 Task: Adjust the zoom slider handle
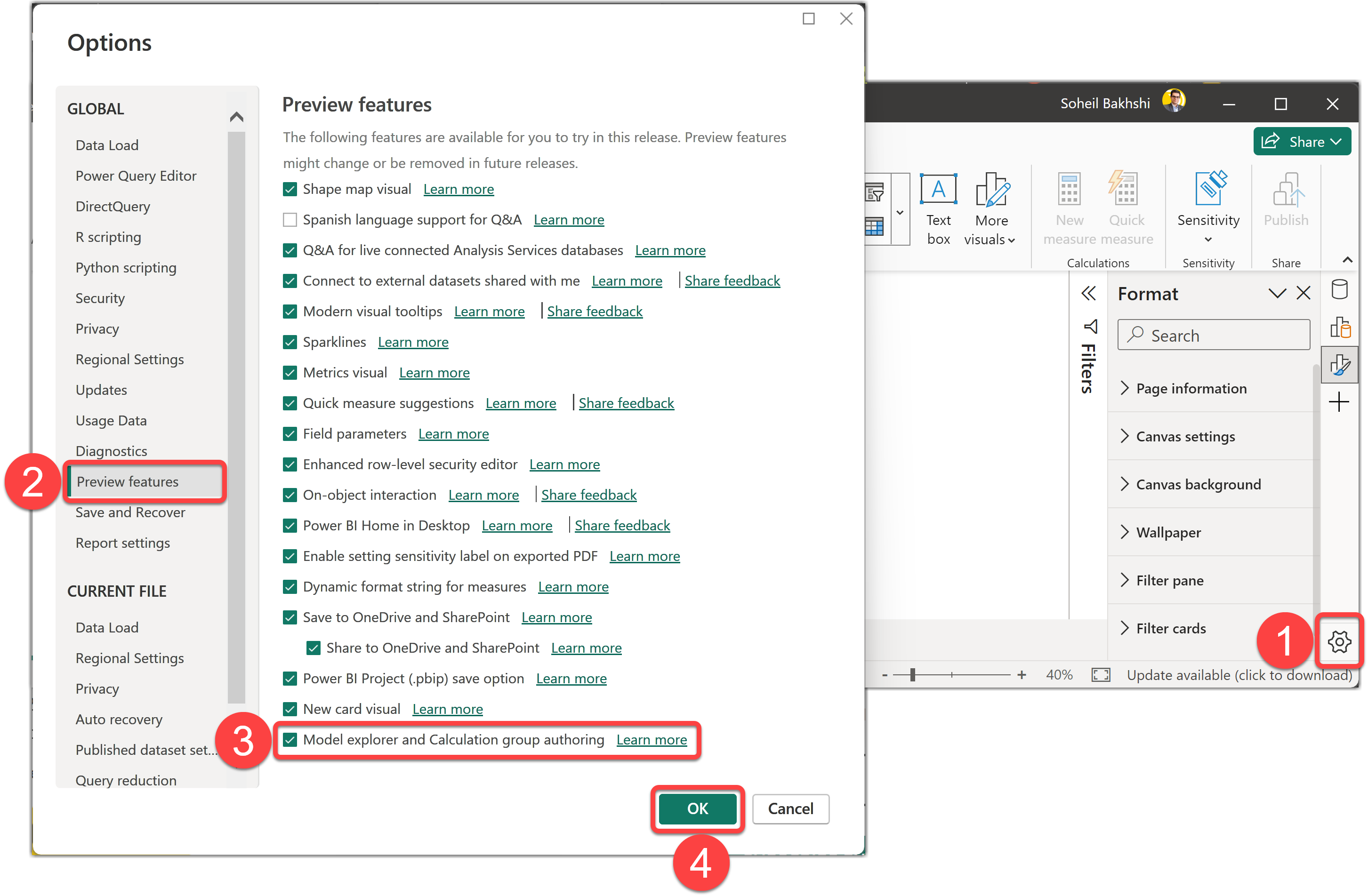tap(912, 674)
